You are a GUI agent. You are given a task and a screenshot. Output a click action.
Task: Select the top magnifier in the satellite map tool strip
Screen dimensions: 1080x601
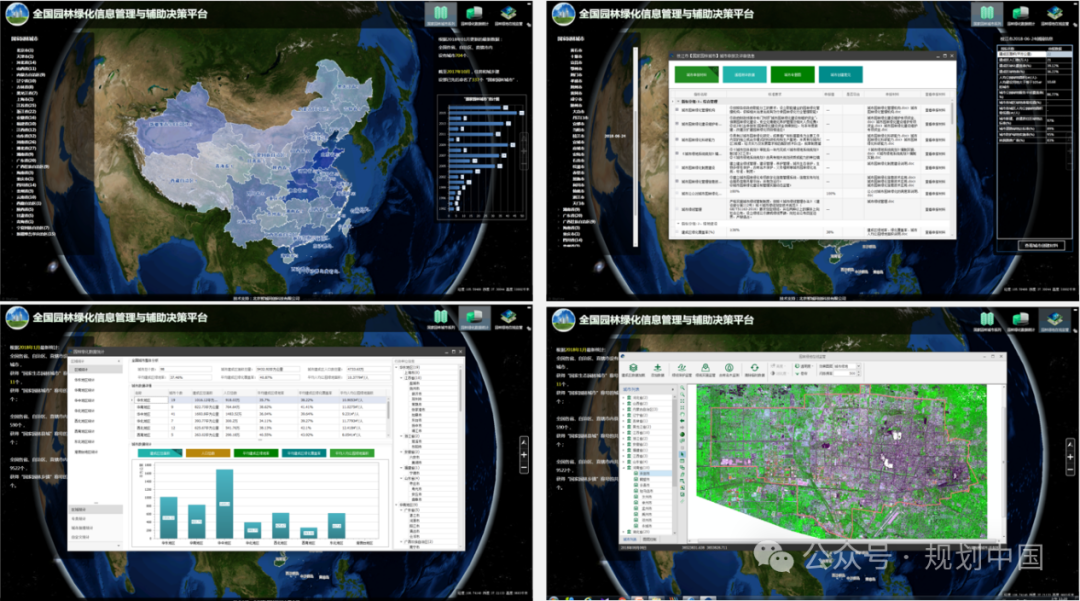click(x=683, y=389)
